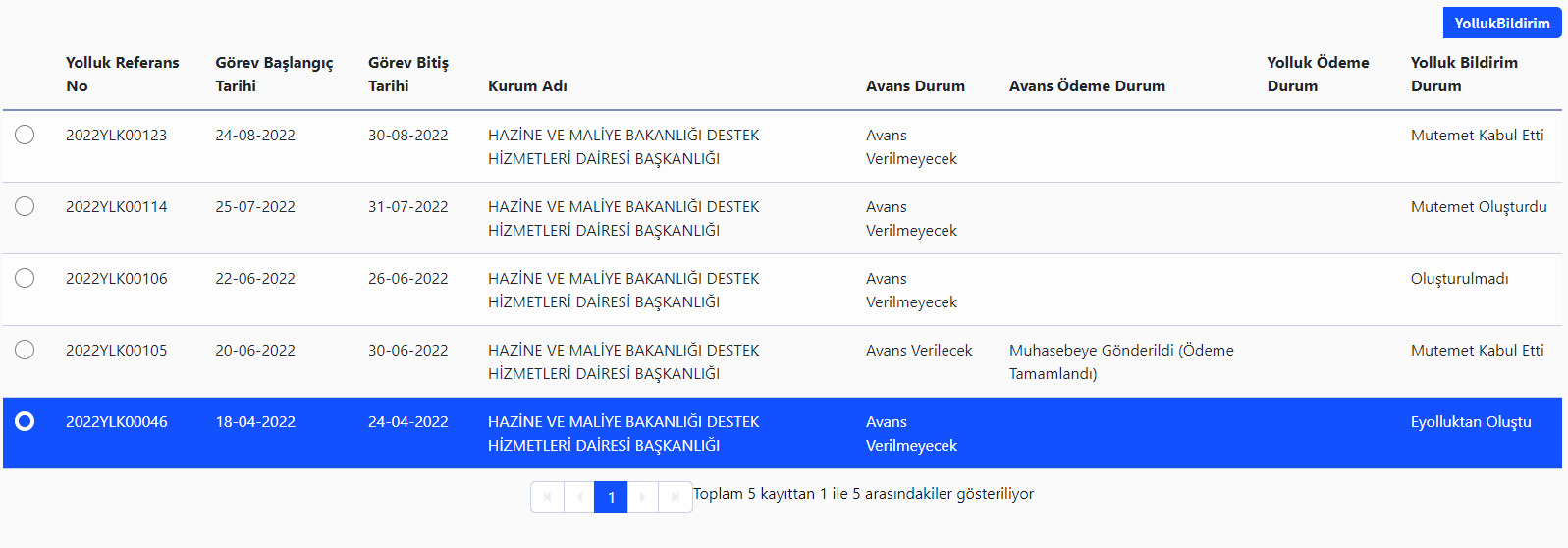The width and height of the screenshot is (1568, 548).
Task: Click the Avans Ödeme Durum header
Action: pyautogui.click(x=1087, y=85)
